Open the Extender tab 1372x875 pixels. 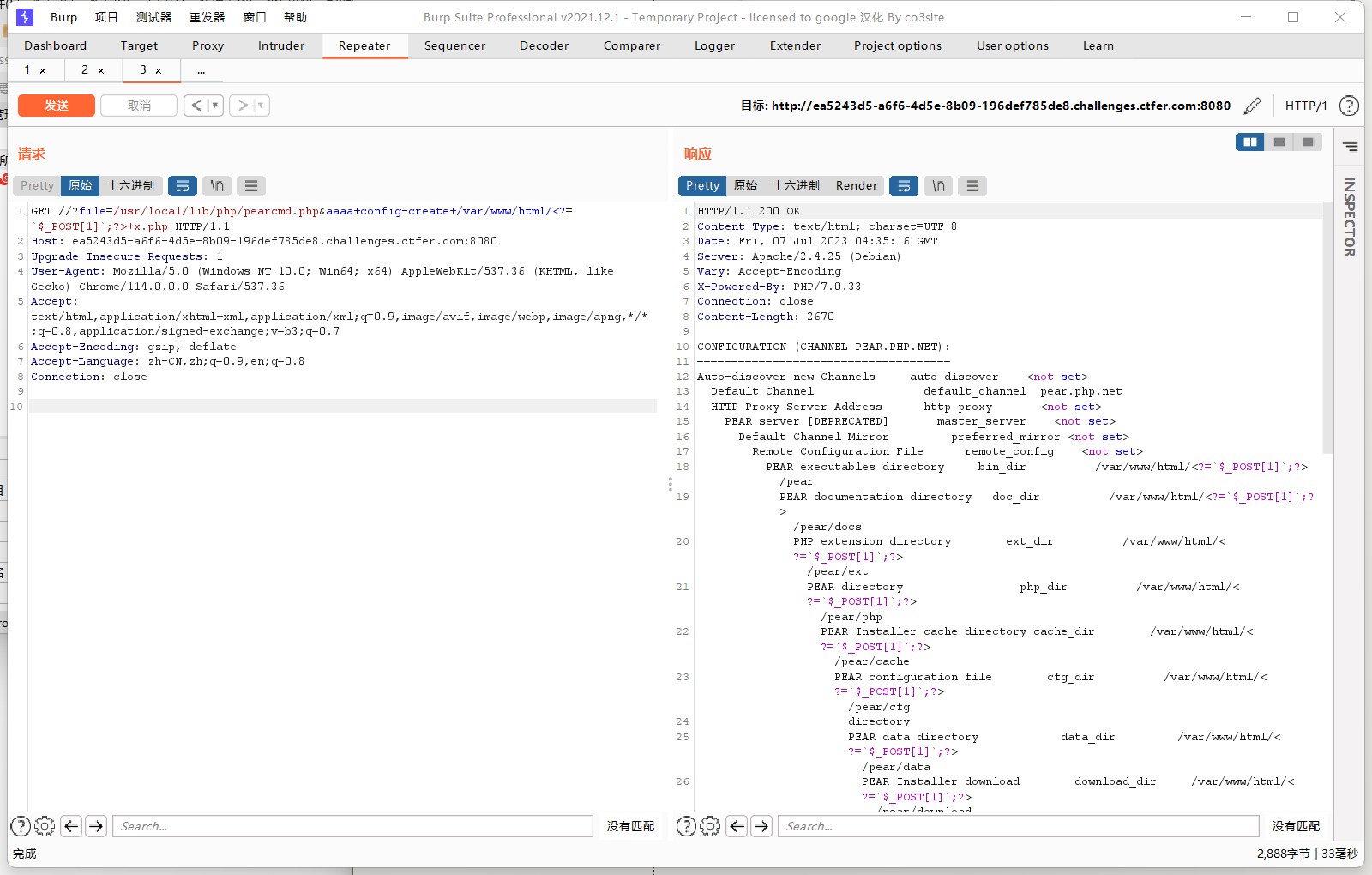pyautogui.click(x=796, y=46)
